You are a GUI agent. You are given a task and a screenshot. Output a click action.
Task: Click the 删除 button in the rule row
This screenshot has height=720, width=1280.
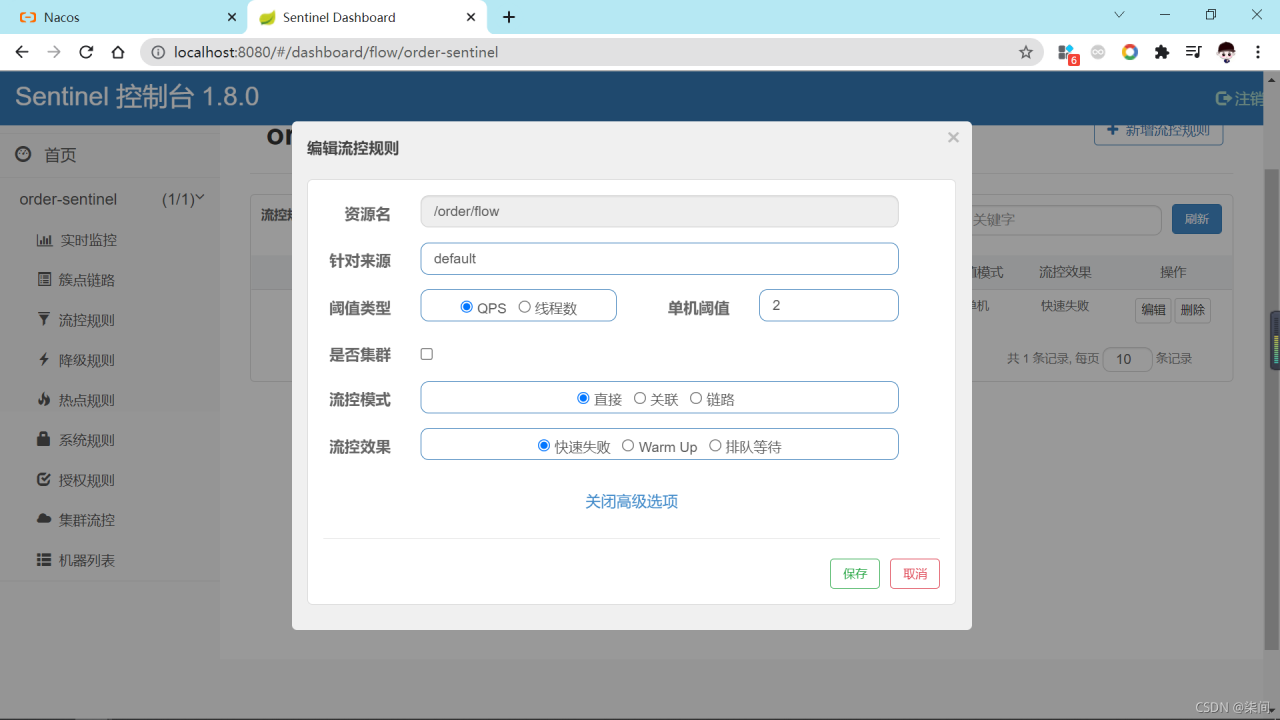[x=1192, y=310]
